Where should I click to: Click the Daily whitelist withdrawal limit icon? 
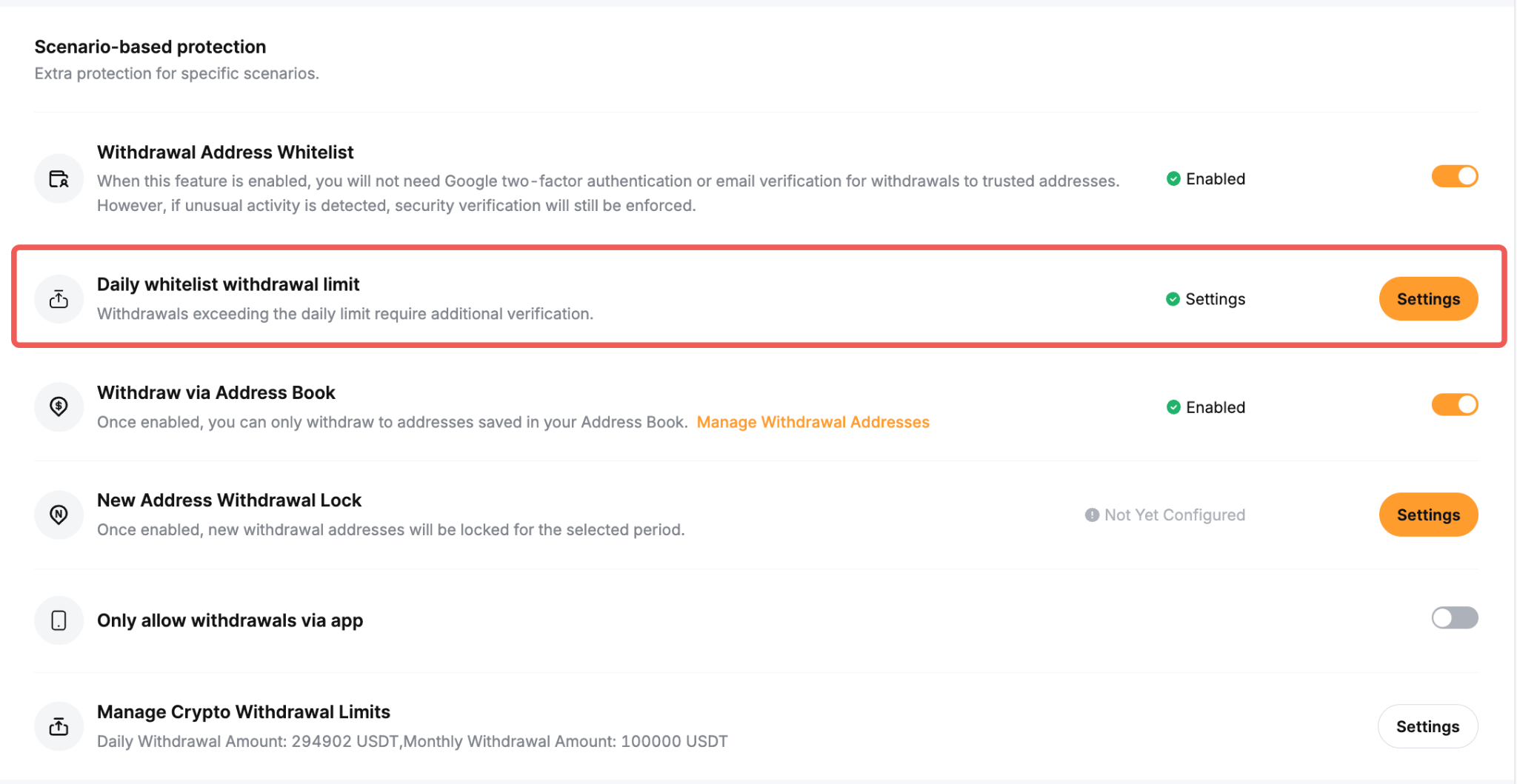point(59,299)
